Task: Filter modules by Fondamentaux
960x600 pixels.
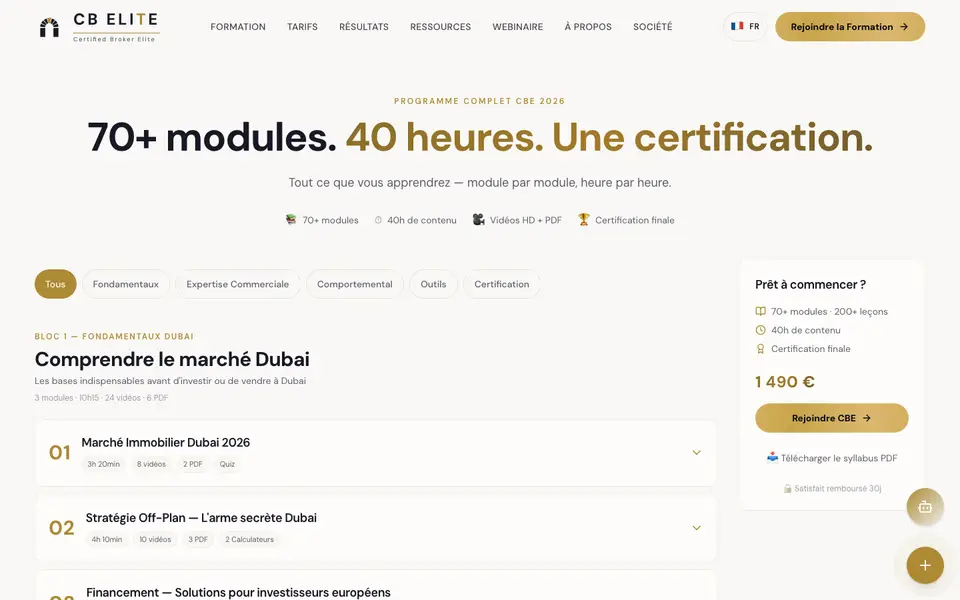Action: 126,284
